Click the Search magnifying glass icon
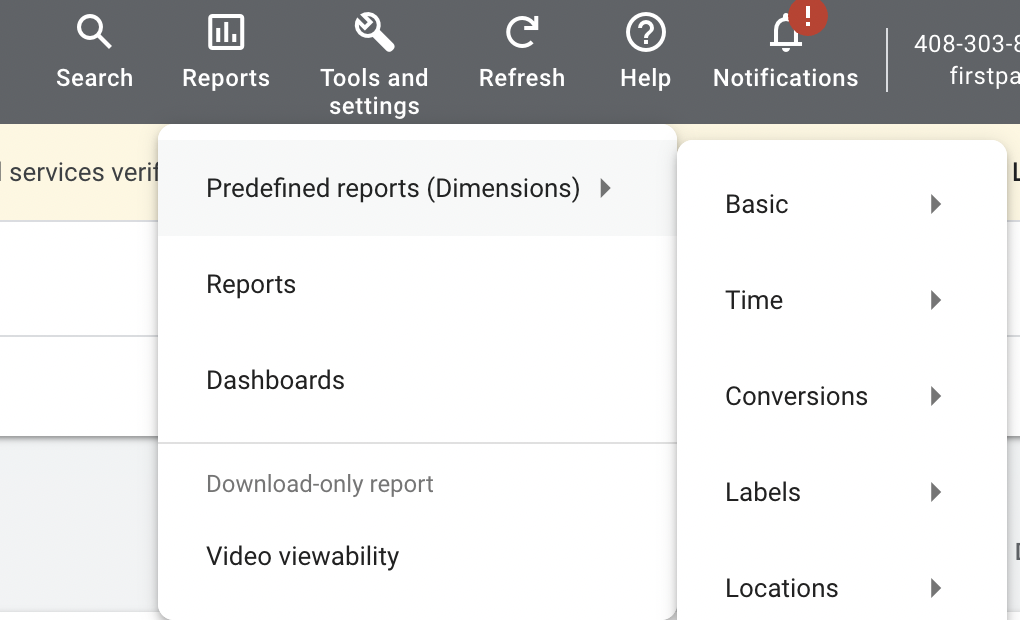Viewport: 1020px width, 620px height. point(94,34)
